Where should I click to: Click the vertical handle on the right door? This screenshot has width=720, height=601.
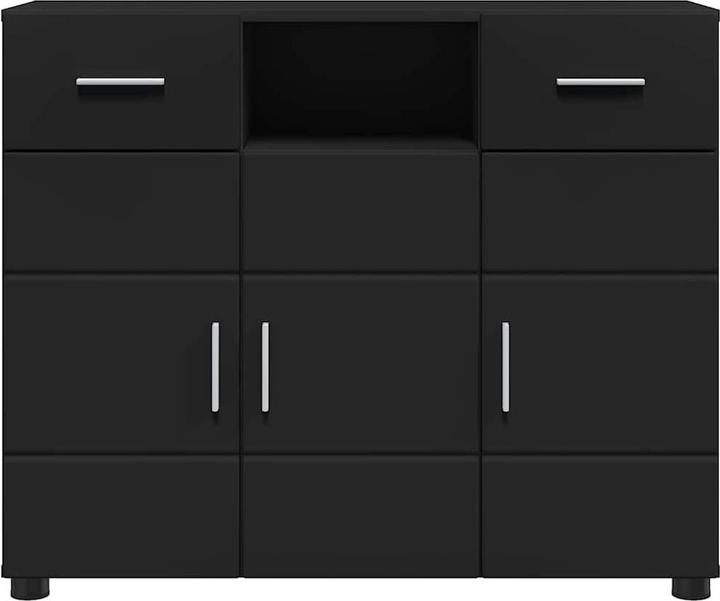click(x=506, y=367)
